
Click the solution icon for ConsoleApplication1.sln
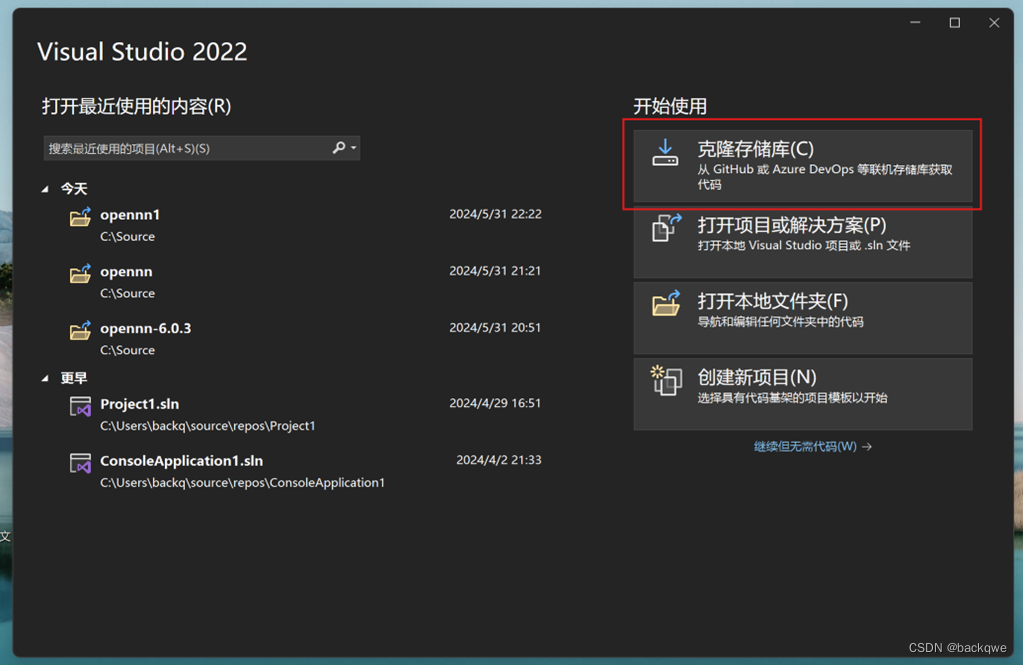click(80, 463)
